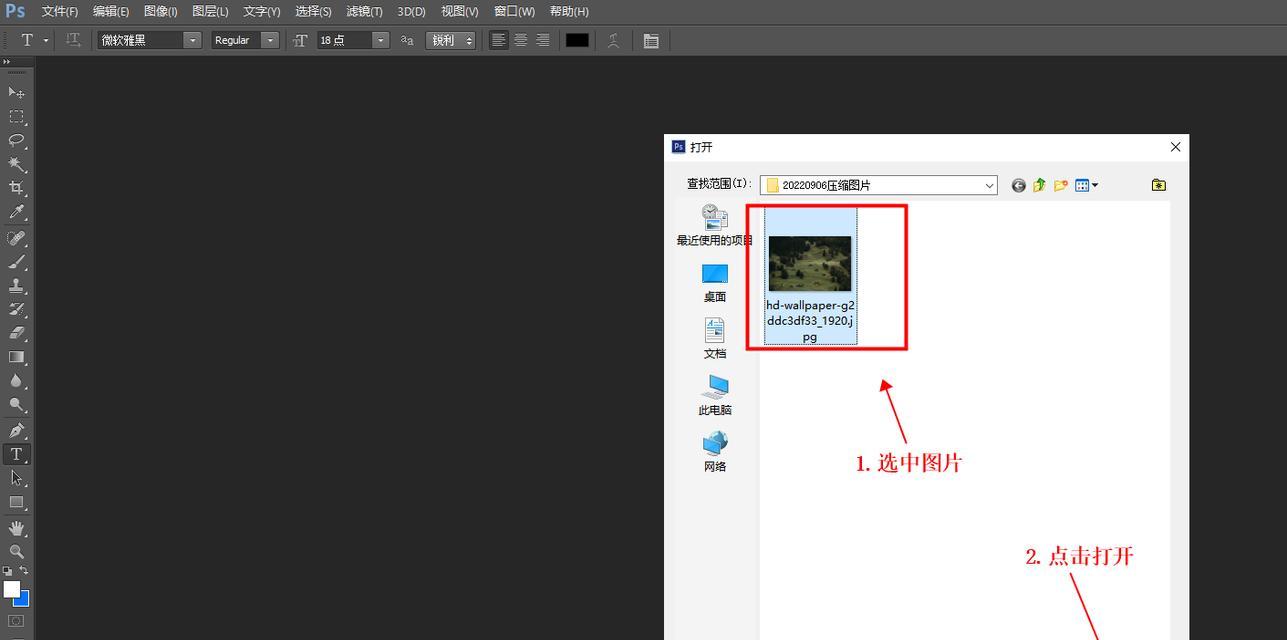Select the Zoom tool

click(16, 552)
